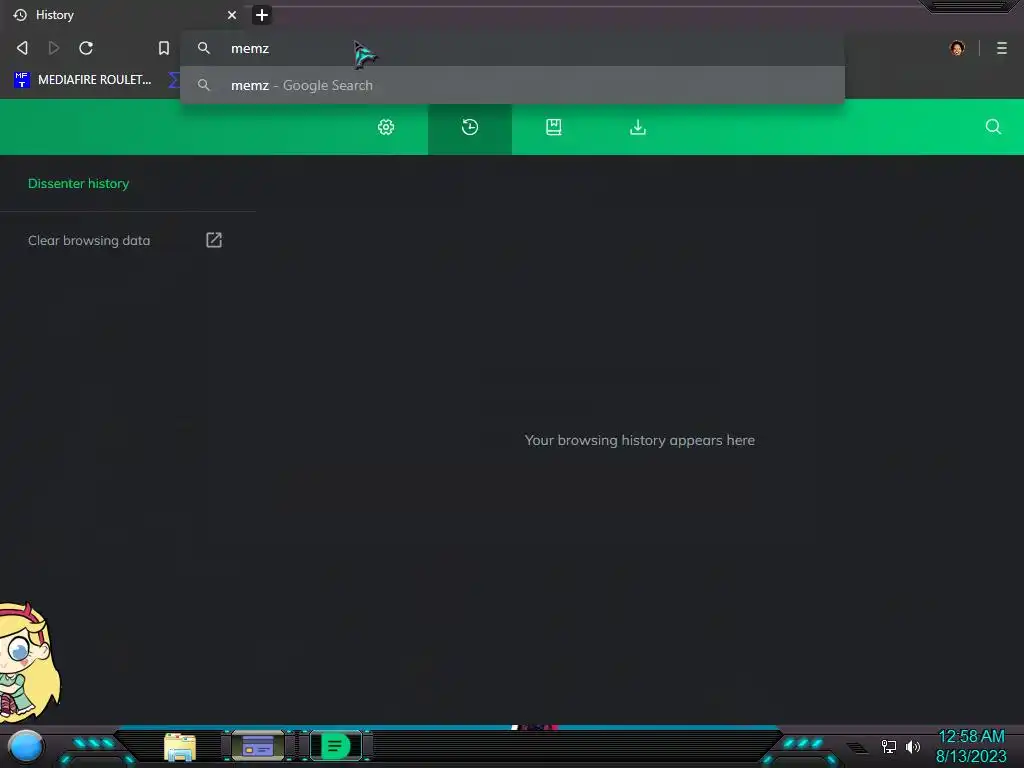The width and height of the screenshot is (1024, 768).
Task: Open the user profile avatar
Action: pyautogui.click(x=957, y=48)
